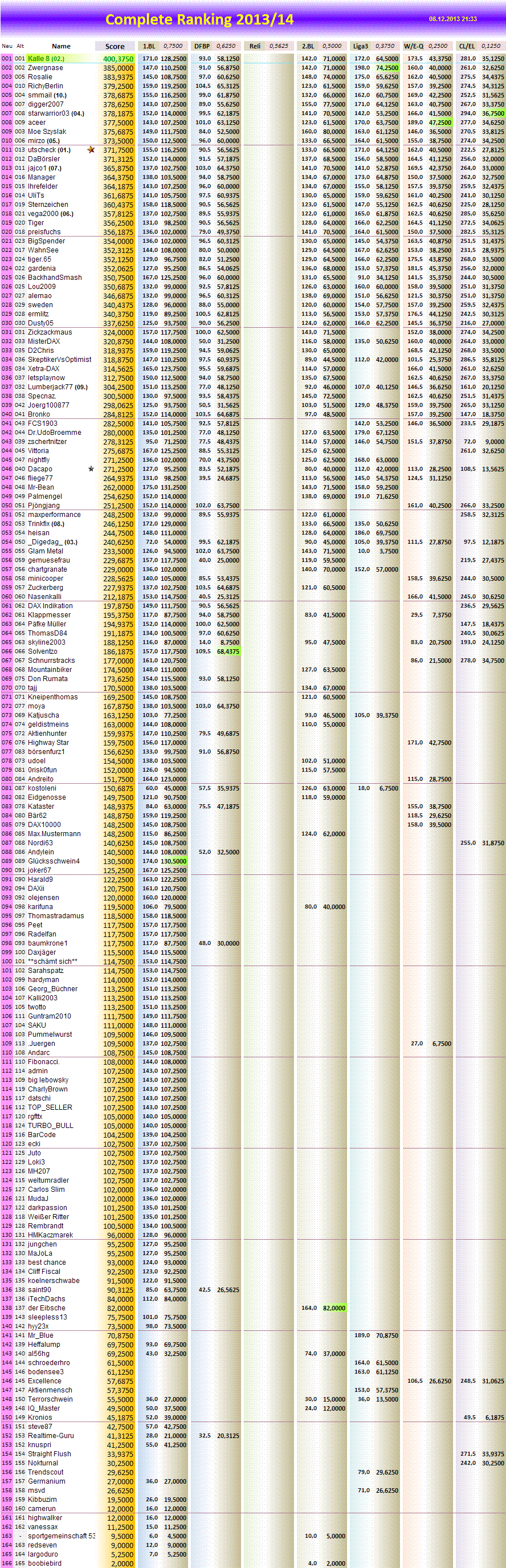The height and width of the screenshot is (1568, 506).
Task: Select the player name Rosalie
Action: [x=40, y=78]
